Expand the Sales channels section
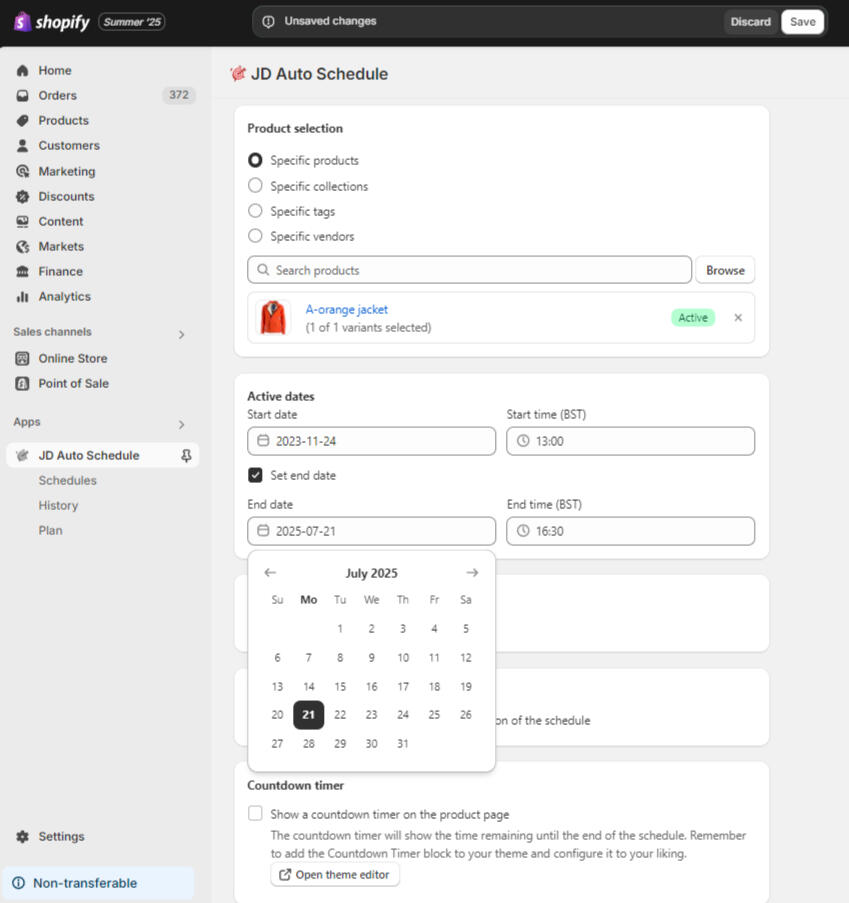 point(181,334)
